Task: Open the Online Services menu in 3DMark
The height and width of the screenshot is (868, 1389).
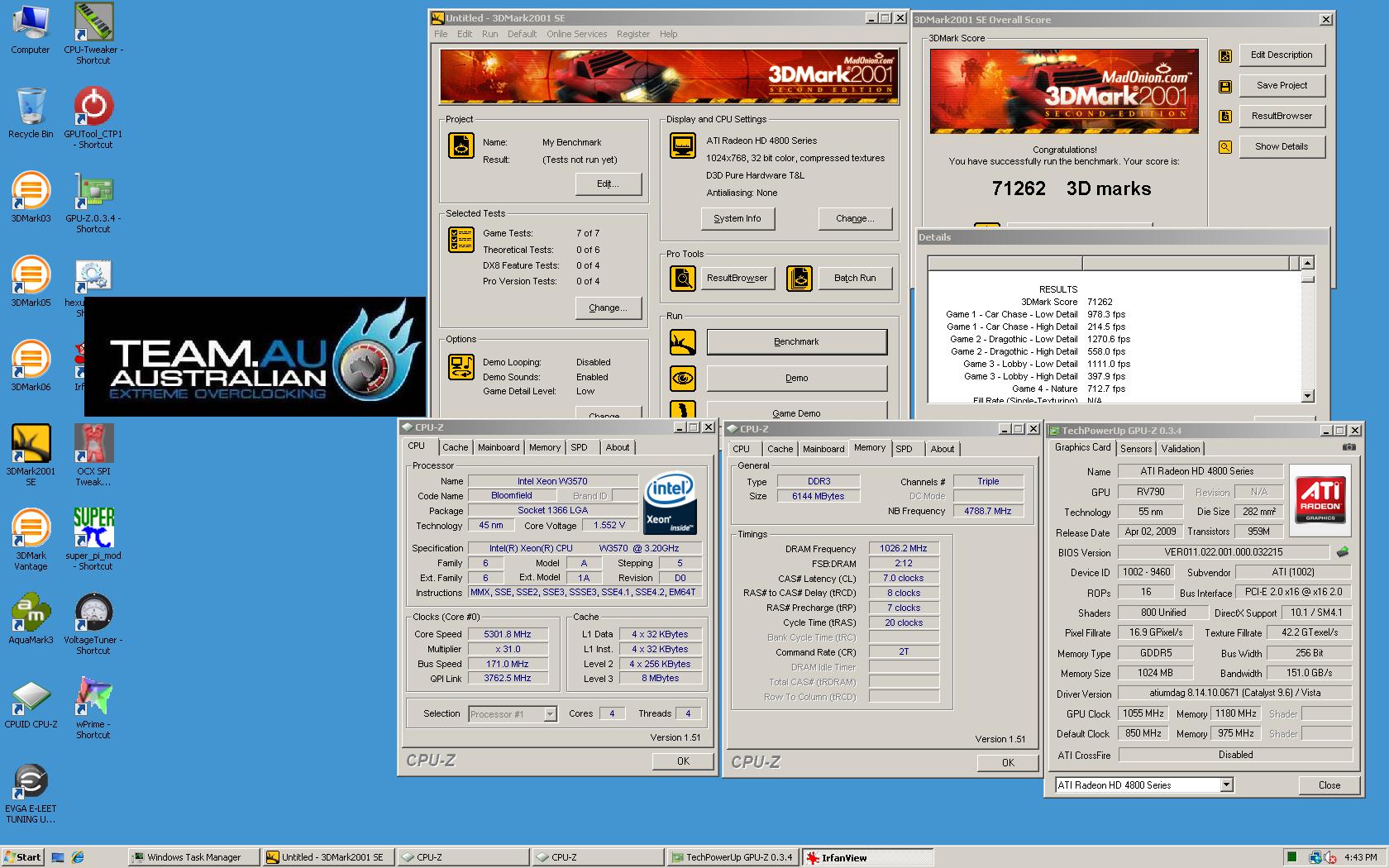Action: [x=576, y=34]
